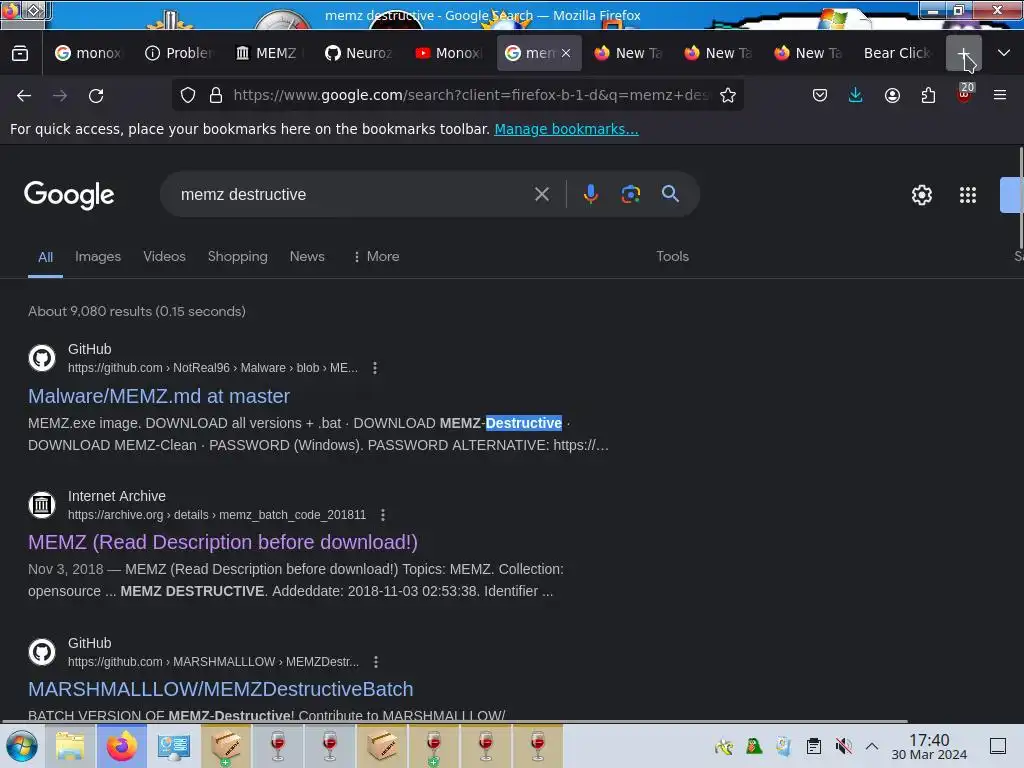Open Malware/MEMZ.md at master result
The width and height of the screenshot is (1024, 768).
pos(159,396)
